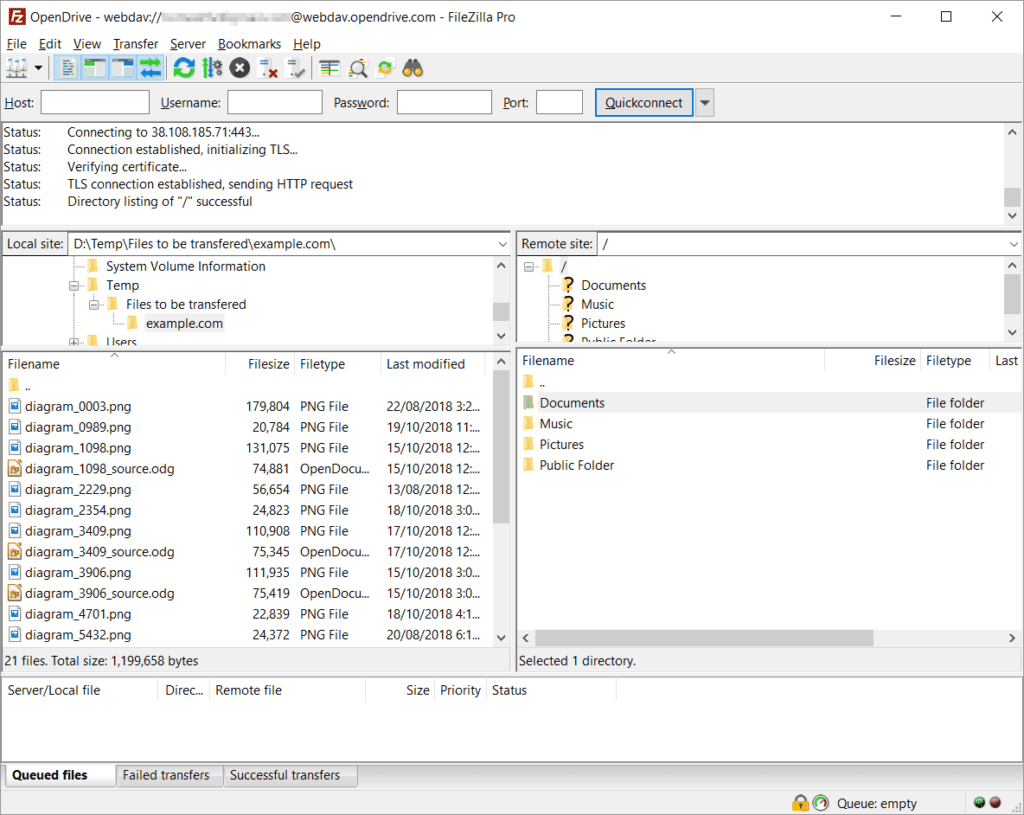Image resolution: width=1024 pixels, height=815 pixels.
Task: Open the Bookmarks menu
Action: coord(249,44)
